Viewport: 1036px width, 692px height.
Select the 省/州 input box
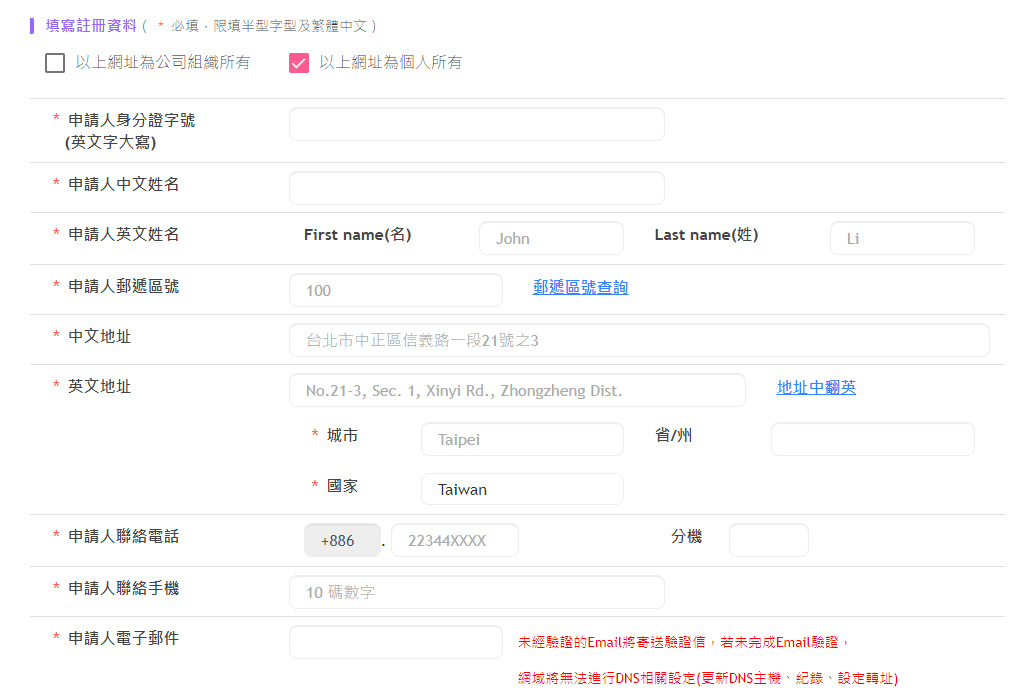tap(872, 440)
